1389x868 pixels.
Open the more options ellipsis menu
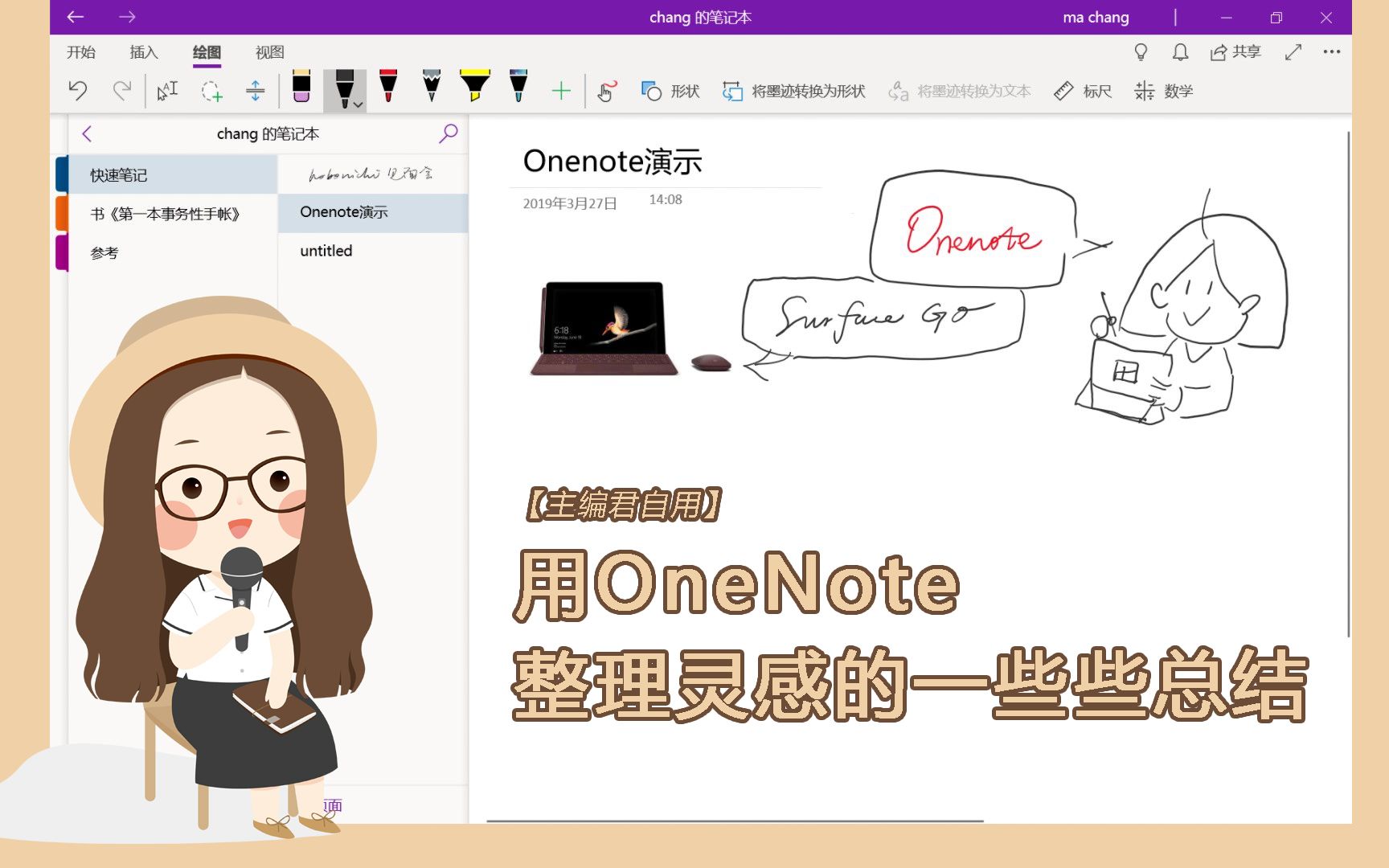pos(1332,52)
